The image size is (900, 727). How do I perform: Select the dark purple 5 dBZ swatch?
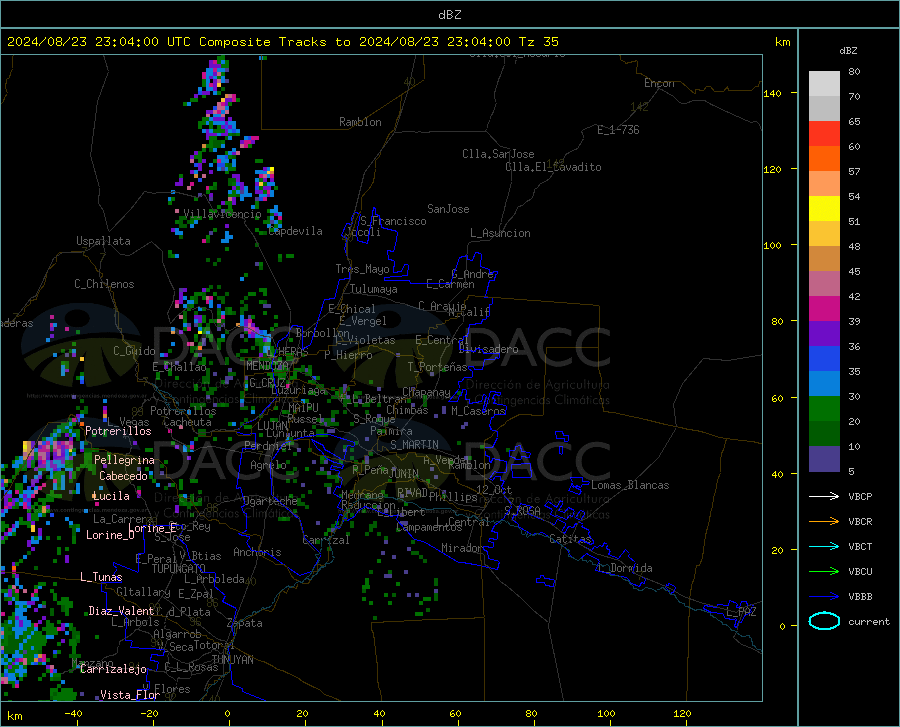click(824, 459)
